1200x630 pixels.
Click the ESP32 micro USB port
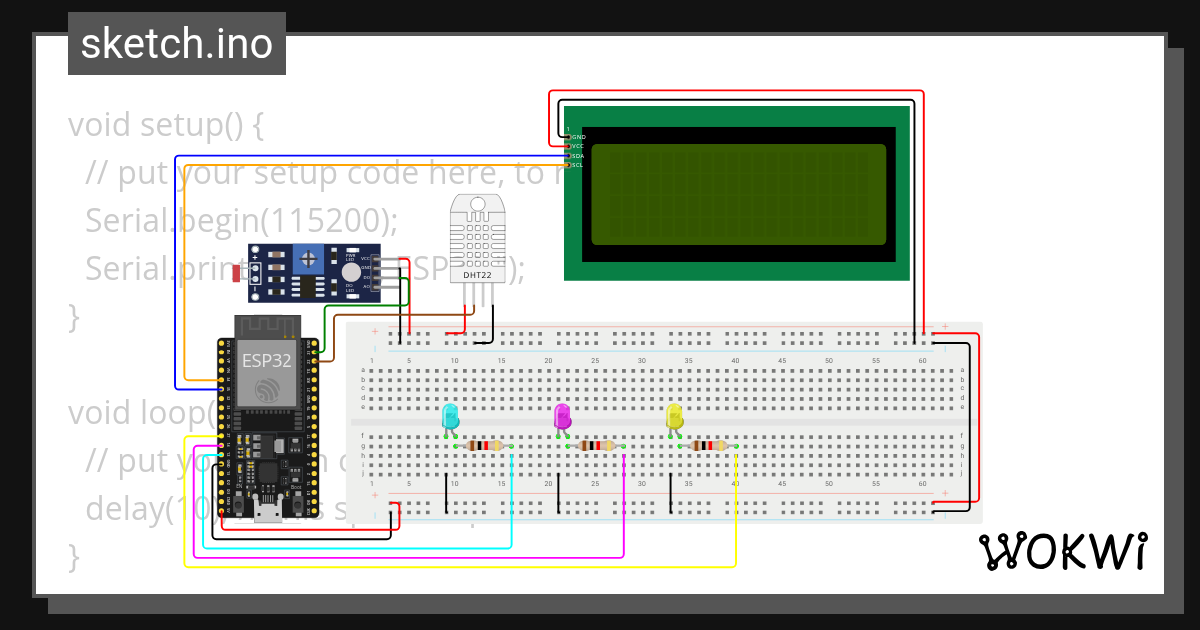click(267, 515)
